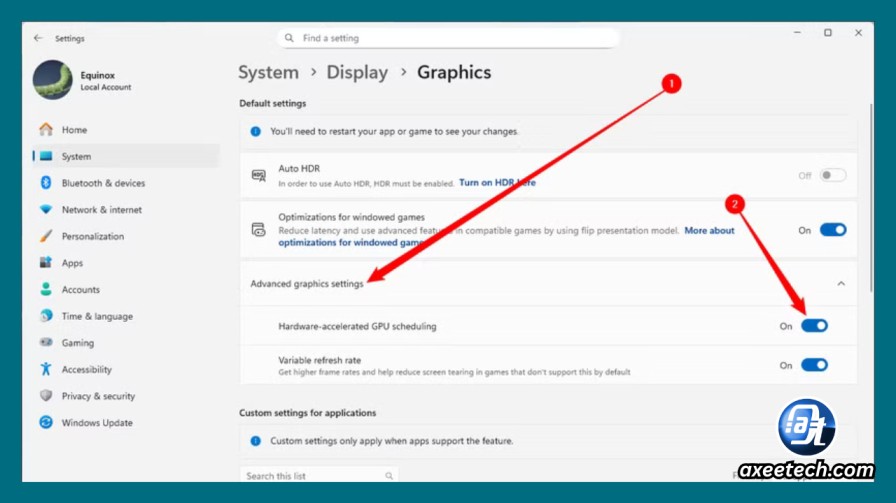This screenshot has width=896, height=503.
Task: Click magnifier icon in Search this list
Action: tap(389, 476)
